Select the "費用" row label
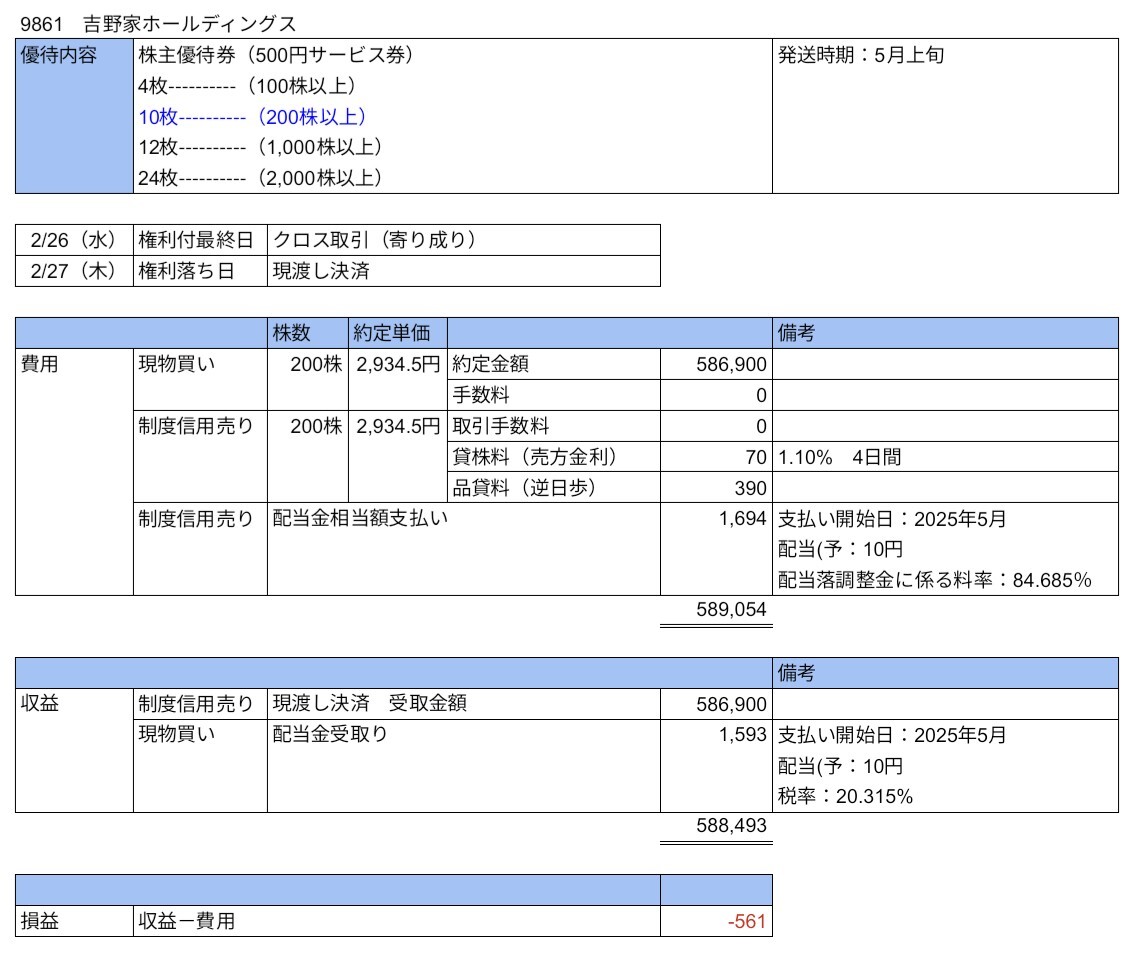 point(40,364)
